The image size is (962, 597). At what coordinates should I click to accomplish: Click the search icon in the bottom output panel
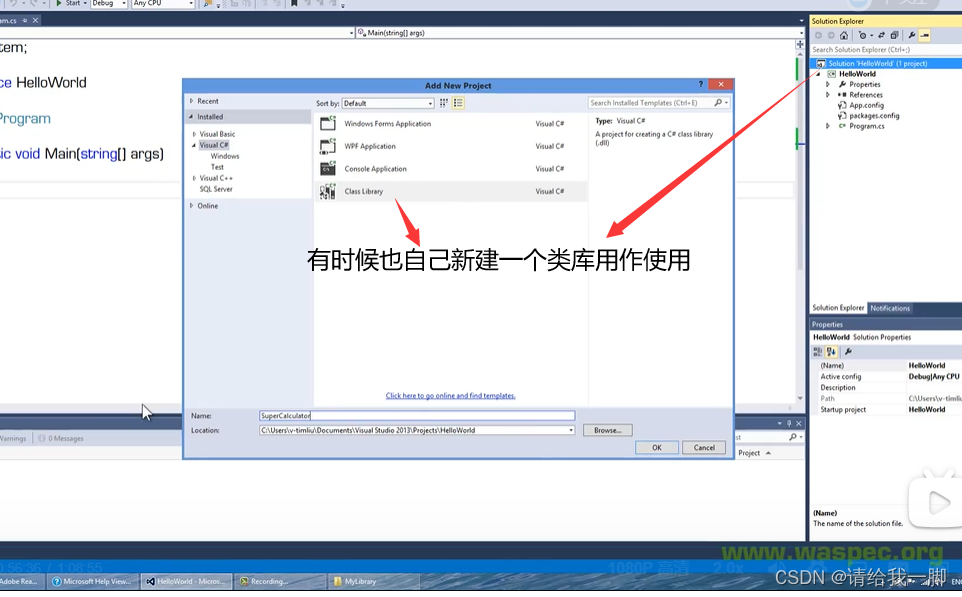793,437
